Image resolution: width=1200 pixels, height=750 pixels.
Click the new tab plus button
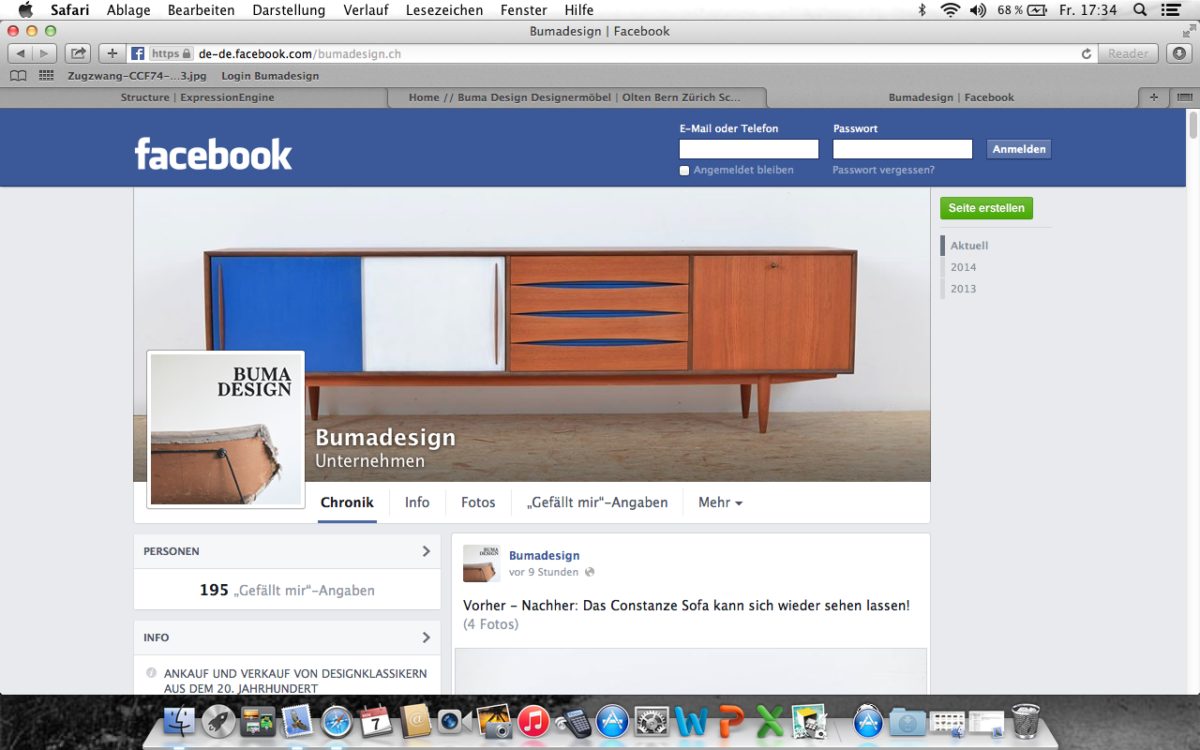(1153, 97)
